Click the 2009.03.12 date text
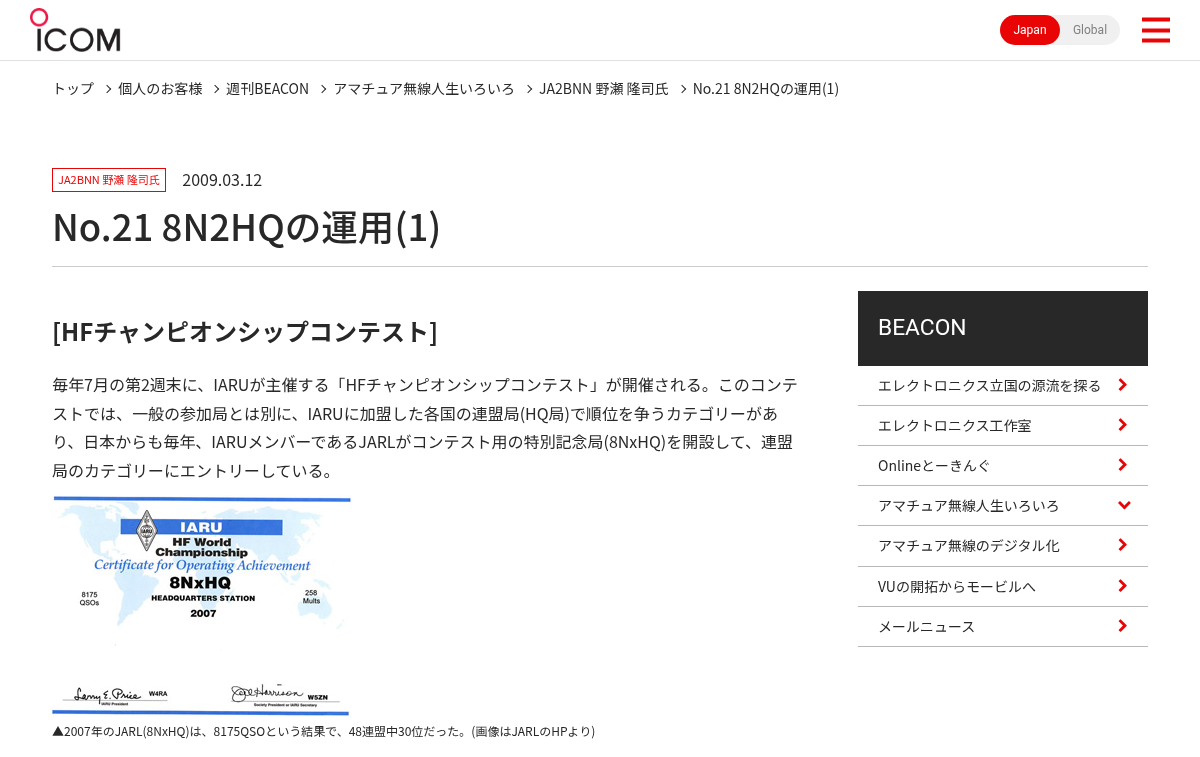 pyautogui.click(x=222, y=180)
